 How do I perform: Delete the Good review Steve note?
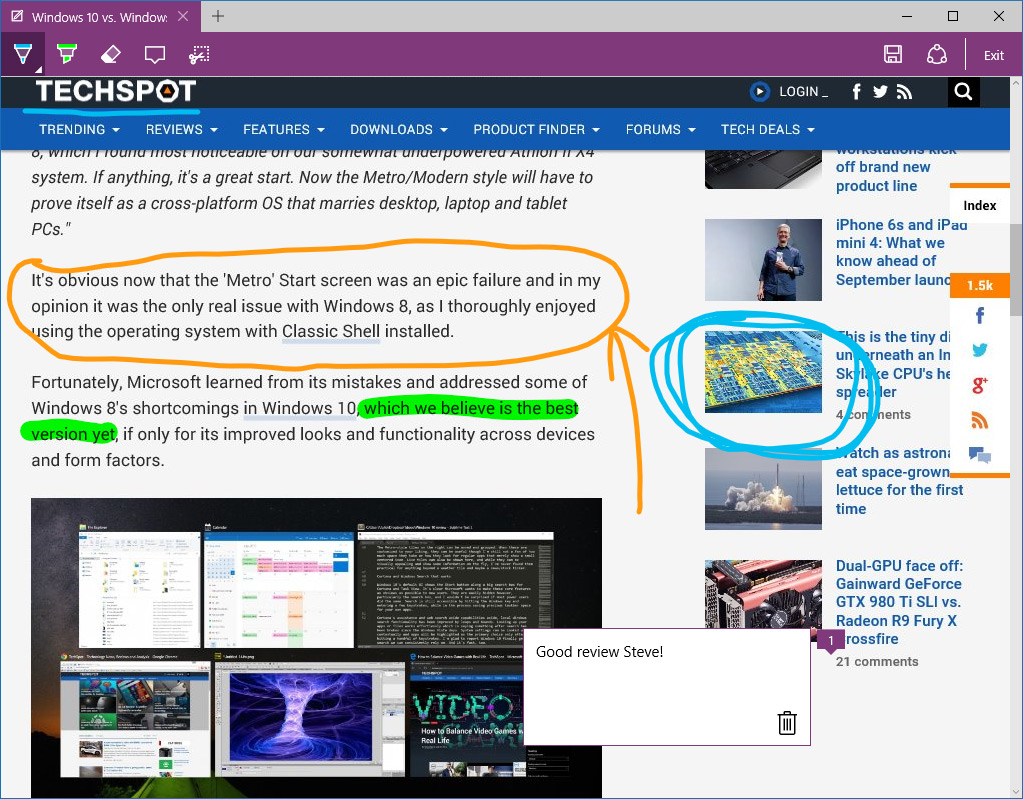pos(787,723)
